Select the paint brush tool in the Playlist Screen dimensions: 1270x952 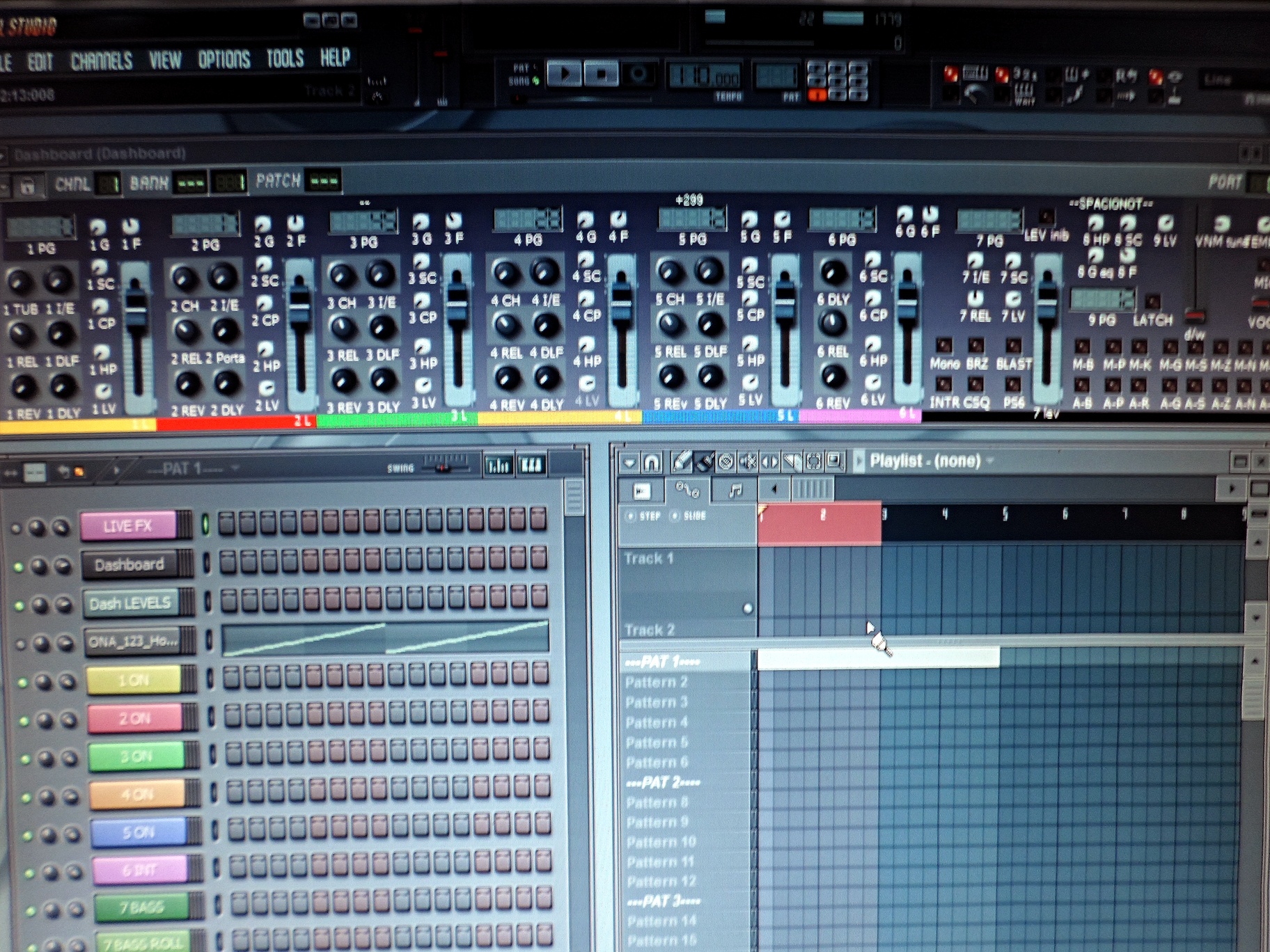click(x=704, y=461)
